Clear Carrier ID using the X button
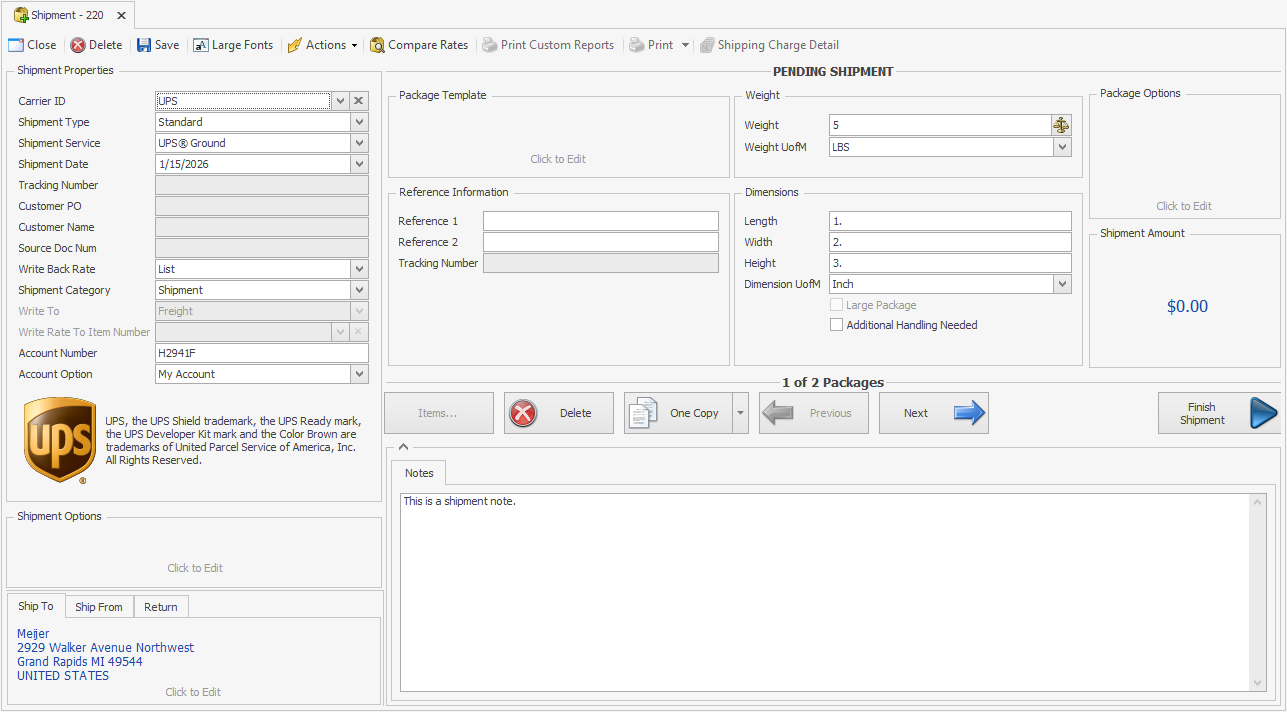Viewport: 1287px width, 712px height. (x=359, y=101)
